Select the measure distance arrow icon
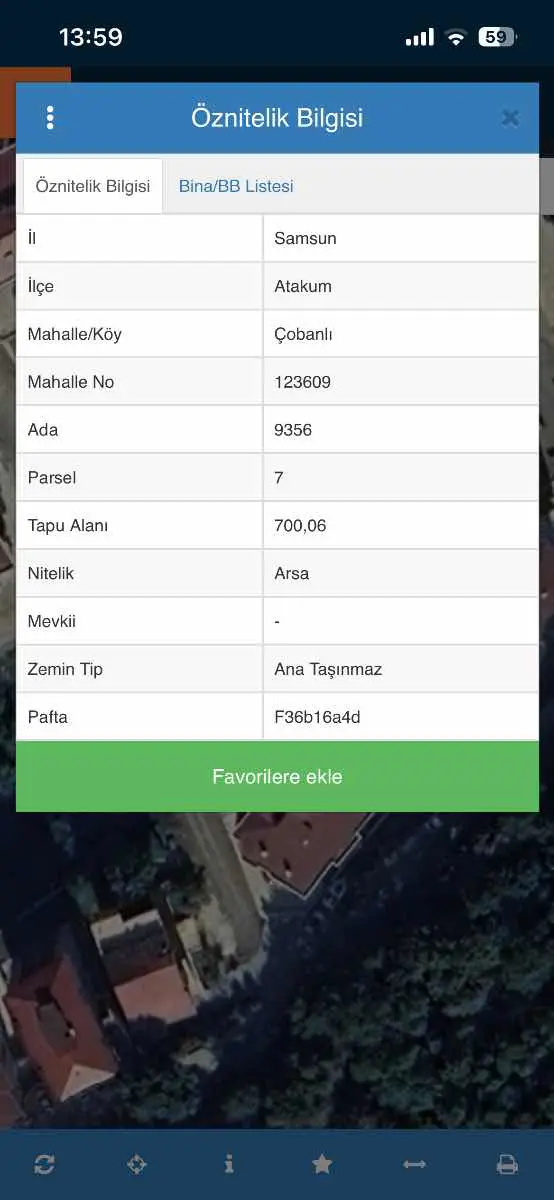The width and height of the screenshot is (554, 1200). 414,1164
